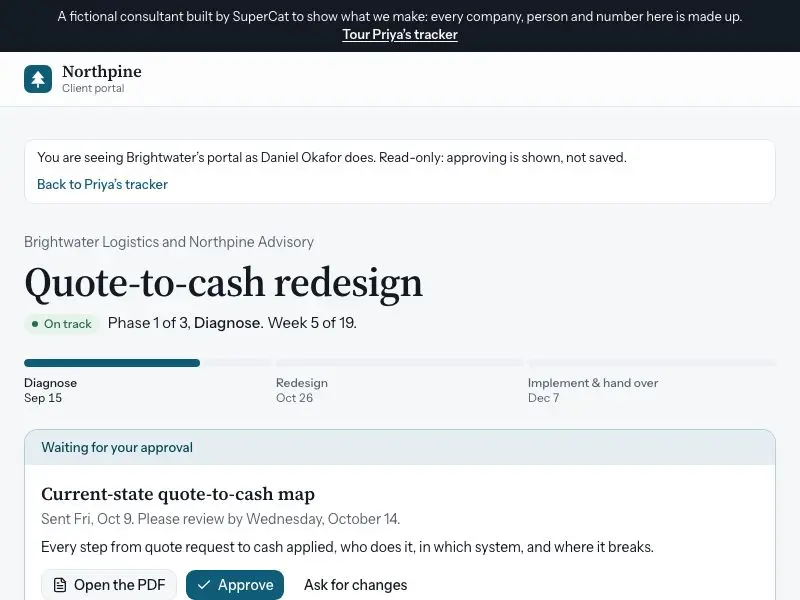Click the Northpine pine tree logo icon
Viewport: 800px width, 600px height.
pyautogui.click(x=38, y=79)
